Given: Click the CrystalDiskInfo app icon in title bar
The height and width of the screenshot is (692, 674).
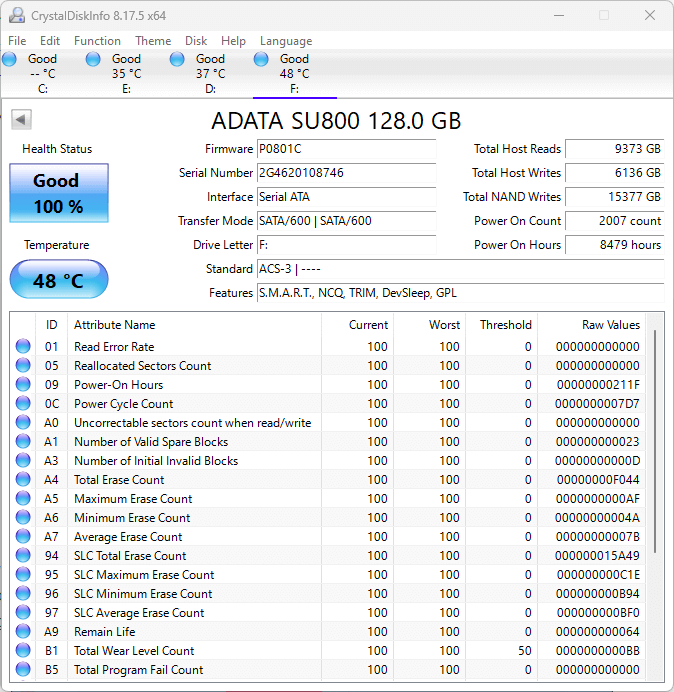Looking at the screenshot, I should (x=17, y=15).
